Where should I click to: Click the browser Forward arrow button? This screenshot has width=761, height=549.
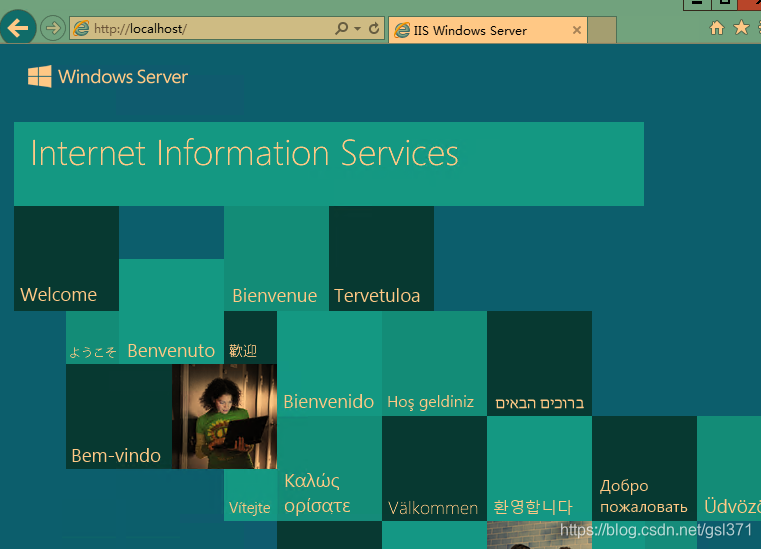coord(52,28)
